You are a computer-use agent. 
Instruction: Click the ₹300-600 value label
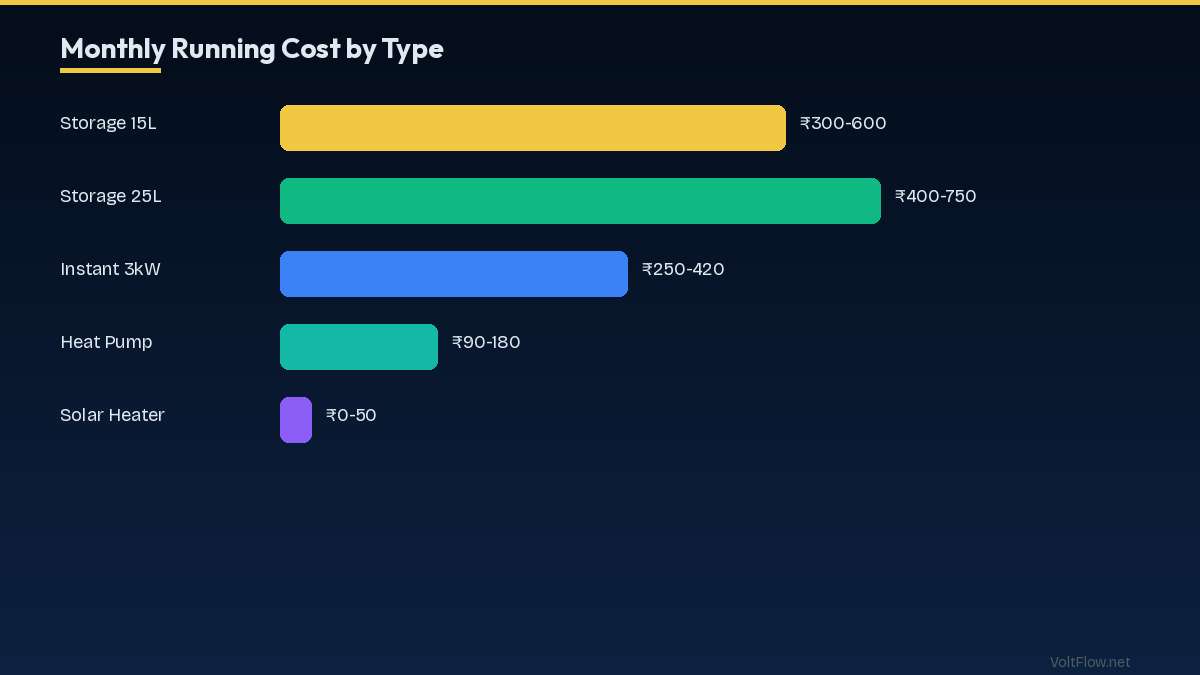pos(843,124)
